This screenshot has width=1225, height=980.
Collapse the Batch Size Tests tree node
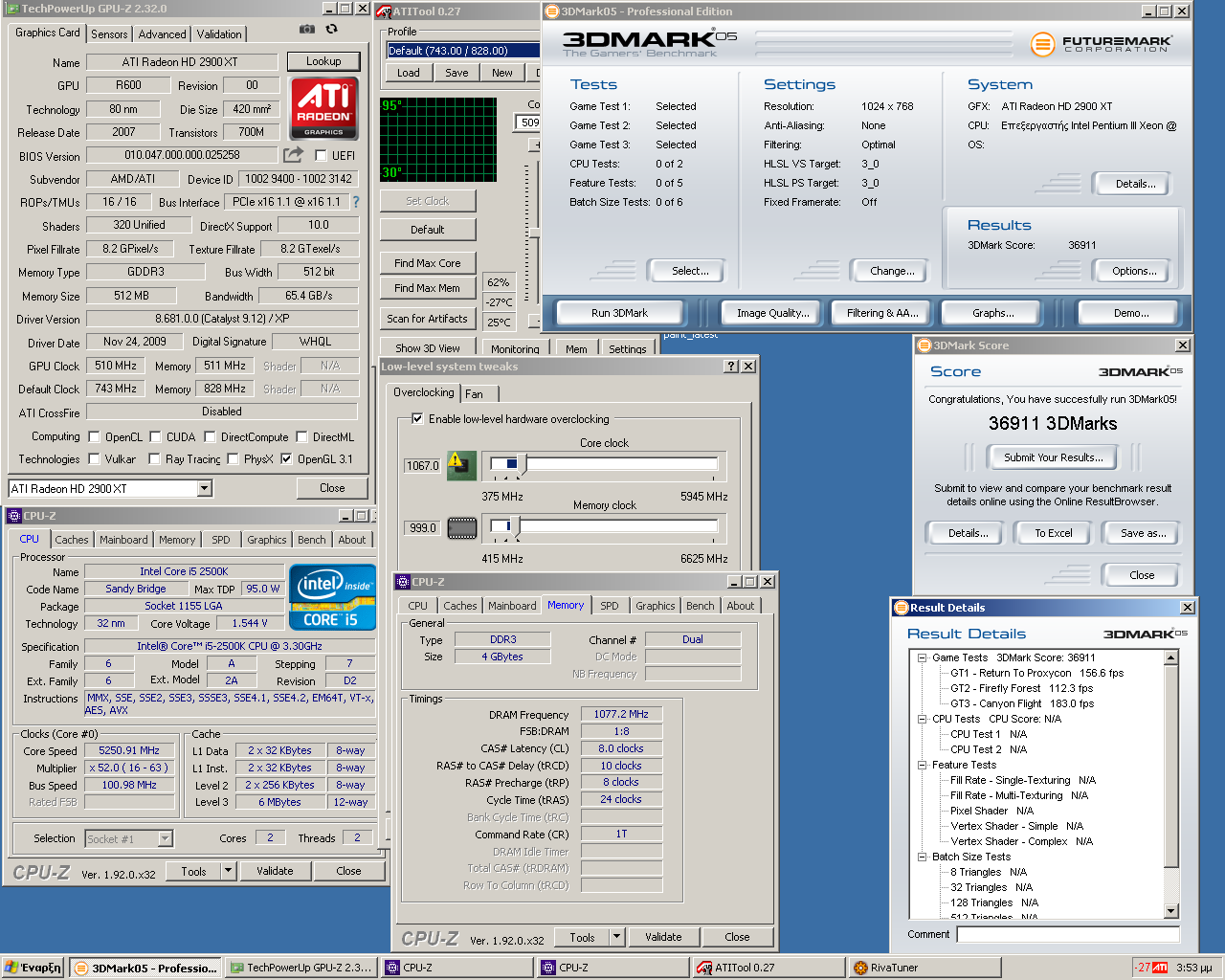click(x=923, y=857)
